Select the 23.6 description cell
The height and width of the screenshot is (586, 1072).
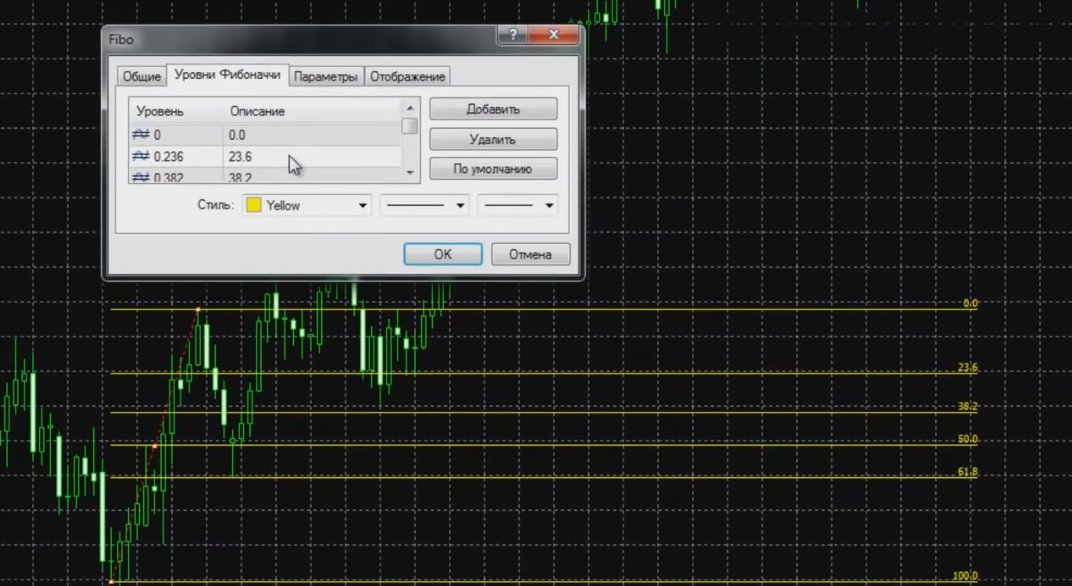point(312,157)
